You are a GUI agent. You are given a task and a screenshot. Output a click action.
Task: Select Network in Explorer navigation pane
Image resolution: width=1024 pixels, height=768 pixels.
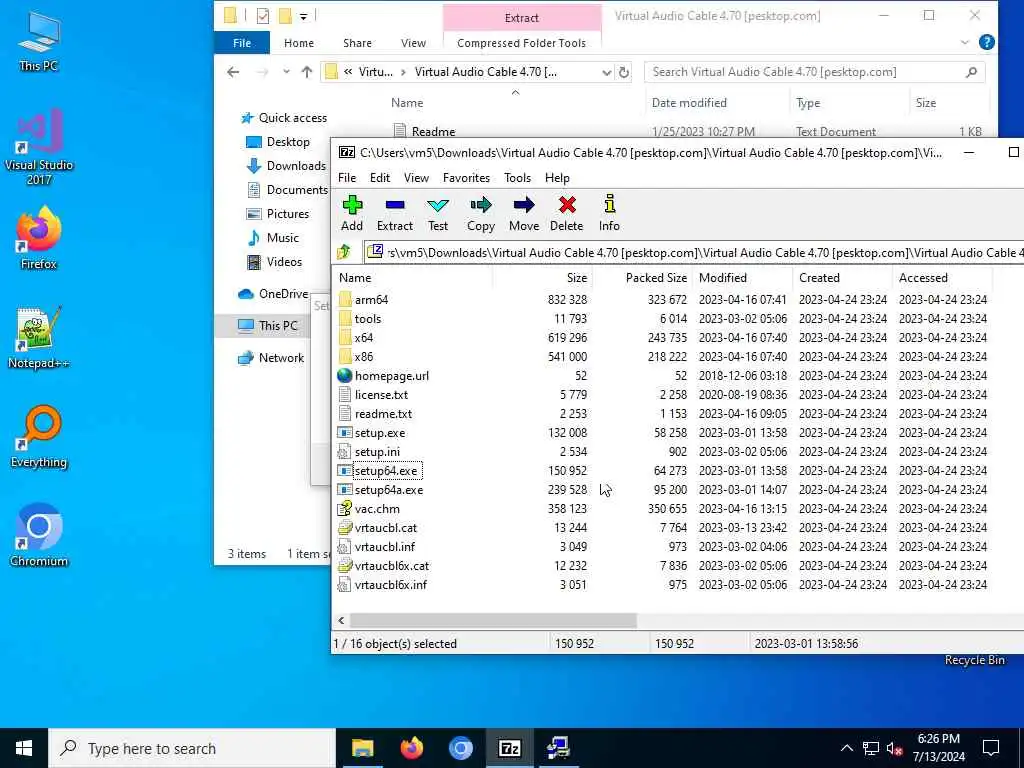coord(271,358)
